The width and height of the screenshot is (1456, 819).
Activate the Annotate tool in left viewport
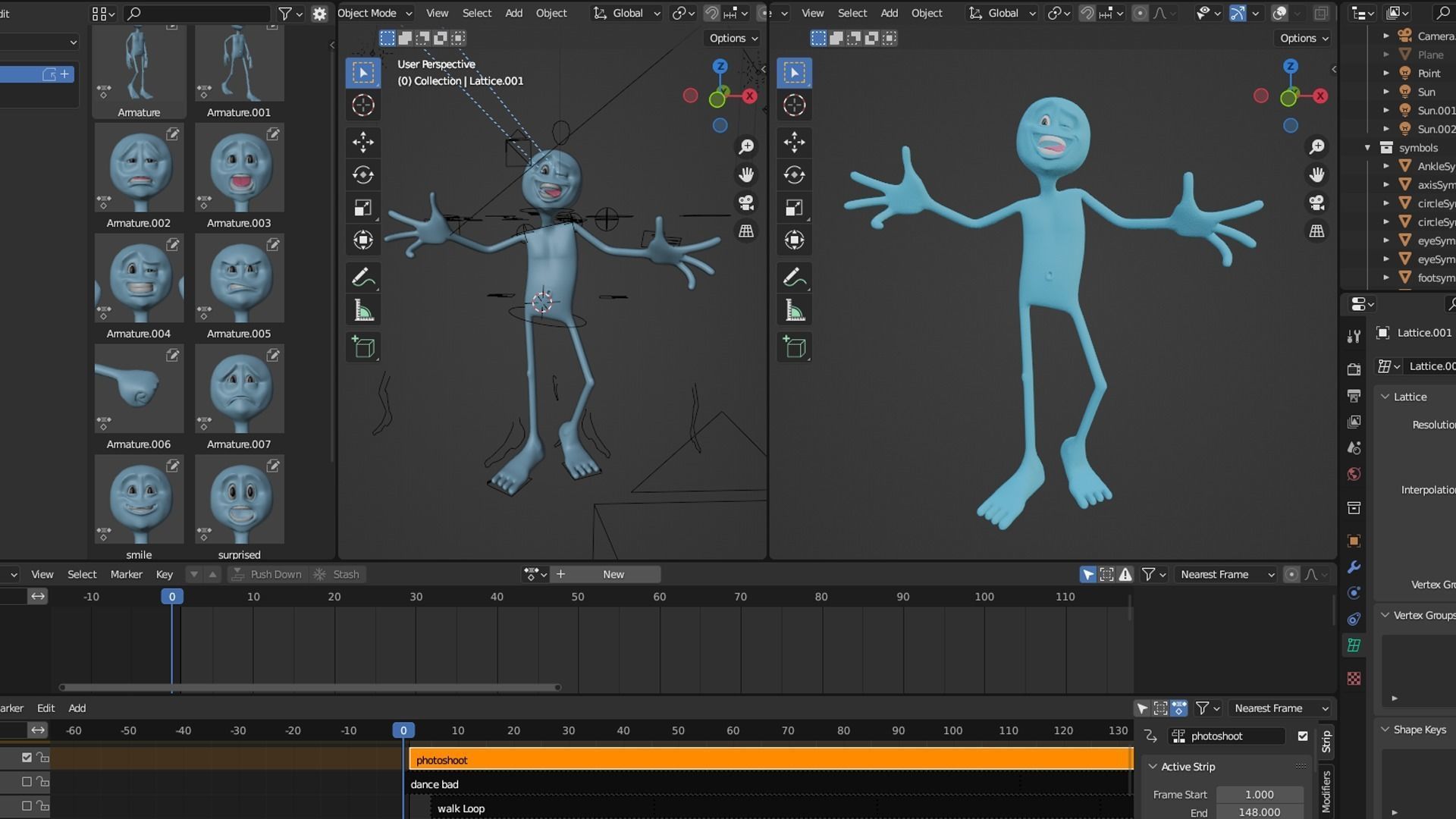[x=363, y=278]
